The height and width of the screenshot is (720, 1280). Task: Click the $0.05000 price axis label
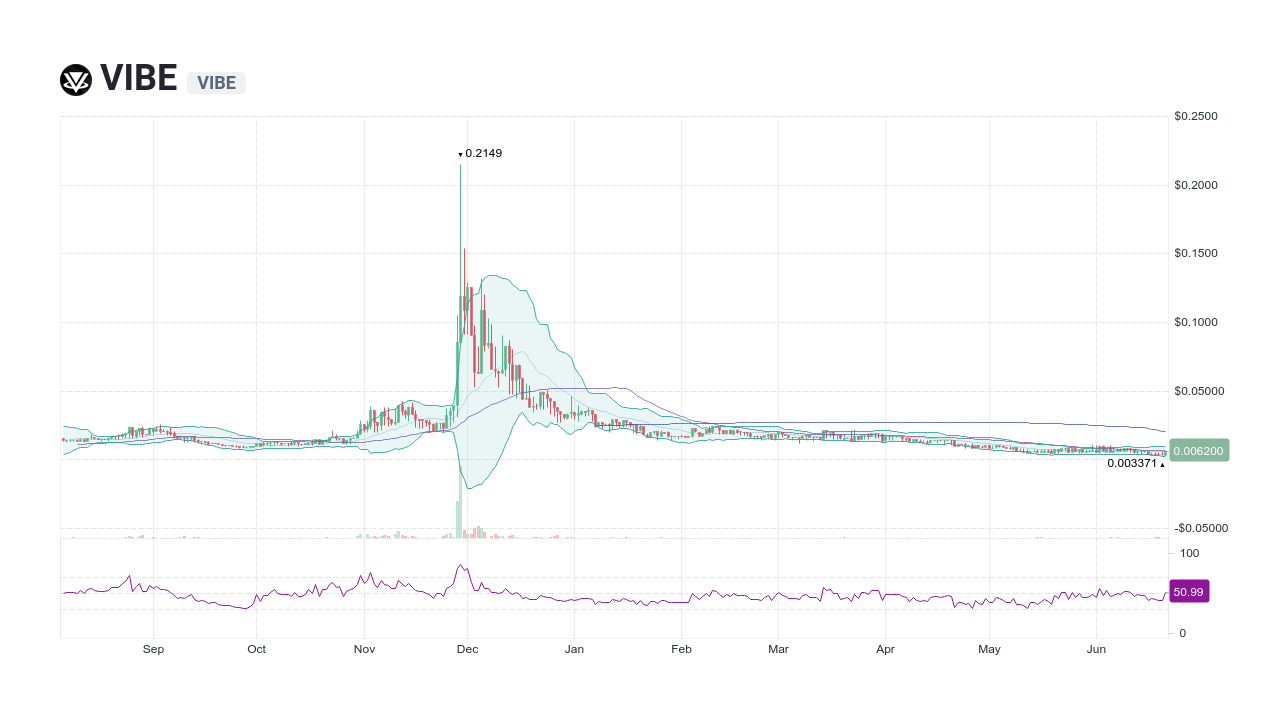[1197, 391]
